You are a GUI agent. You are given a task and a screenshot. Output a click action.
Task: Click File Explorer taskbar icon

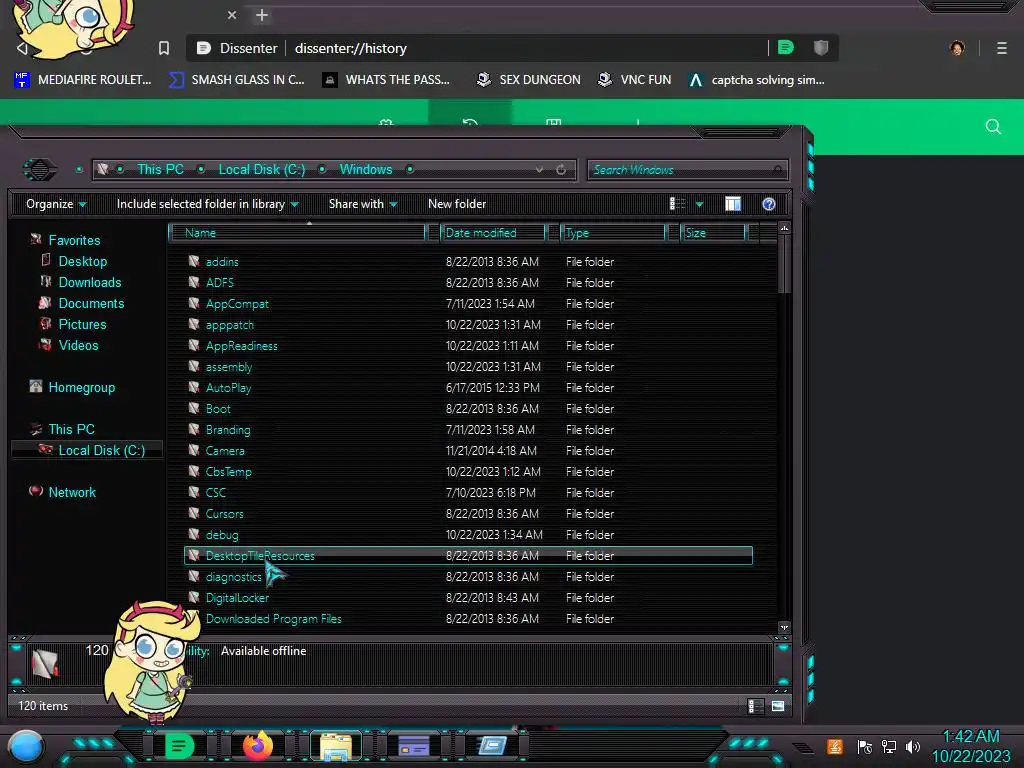click(x=336, y=746)
